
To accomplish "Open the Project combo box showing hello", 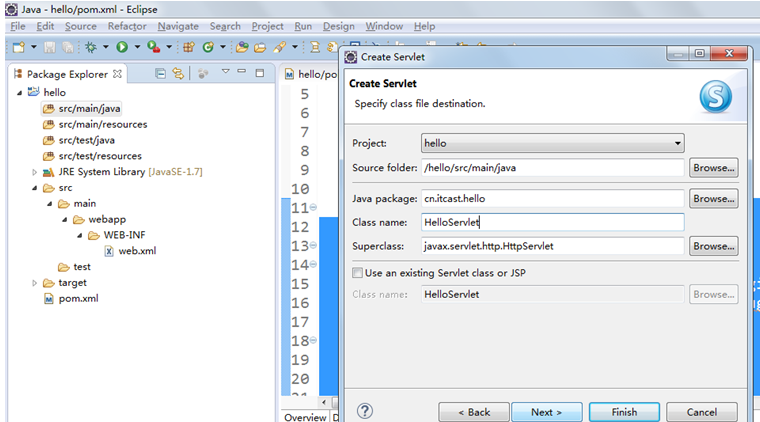I will click(x=553, y=143).
